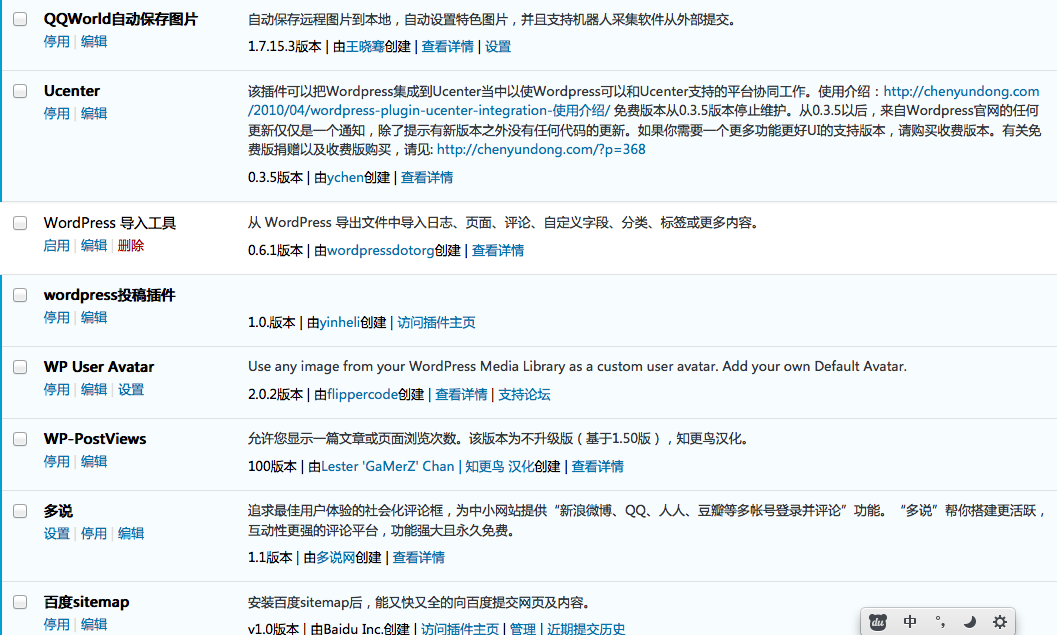
Task: Click the 0.3.5版本 text in Ucenter row
Action: pyautogui.click(x=276, y=177)
